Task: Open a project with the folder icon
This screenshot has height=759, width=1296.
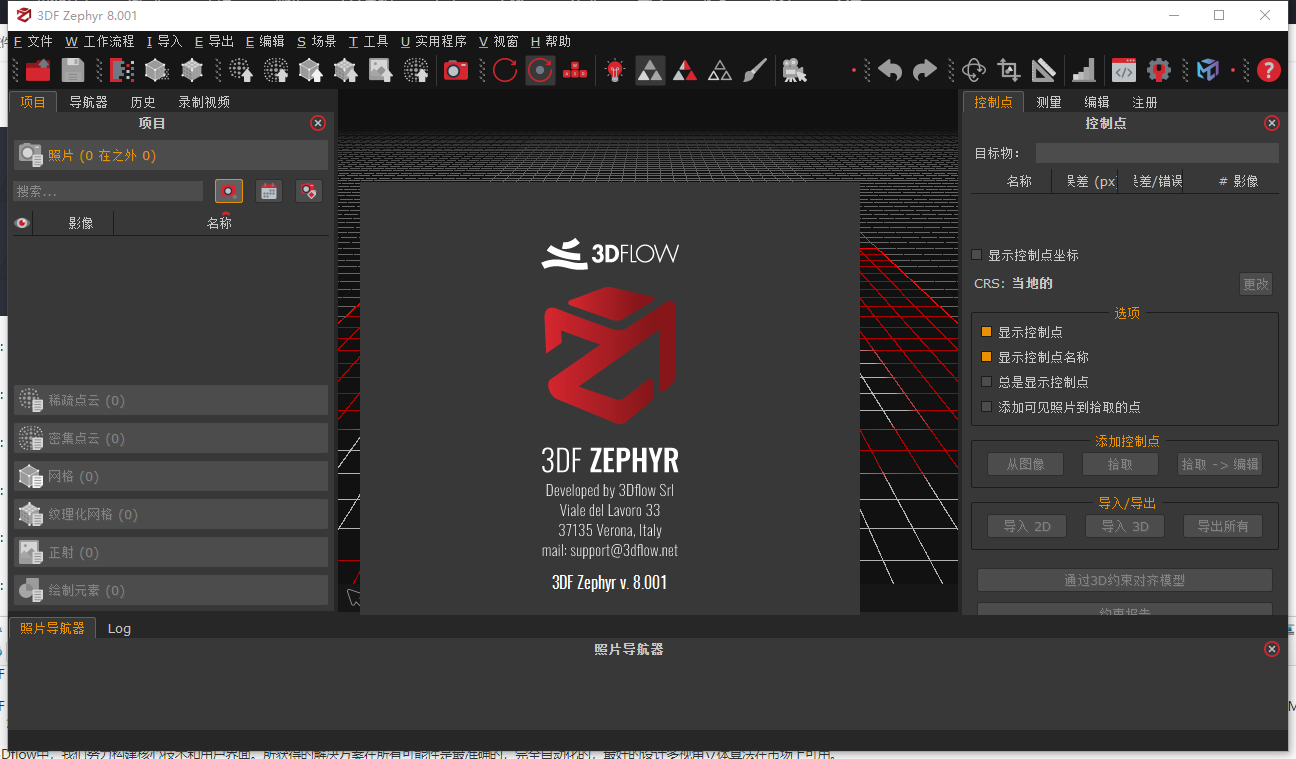Action: 38,70
